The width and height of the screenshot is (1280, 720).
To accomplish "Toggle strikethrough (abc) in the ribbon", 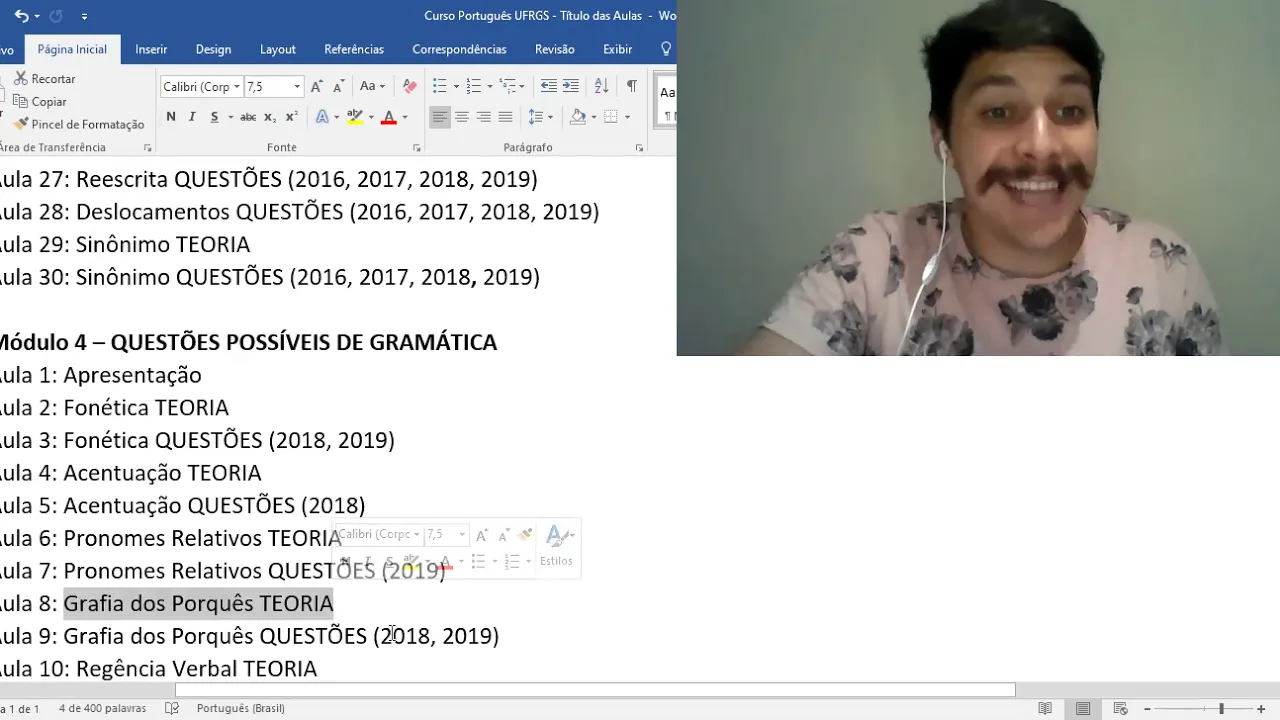I will coord(248,117).
